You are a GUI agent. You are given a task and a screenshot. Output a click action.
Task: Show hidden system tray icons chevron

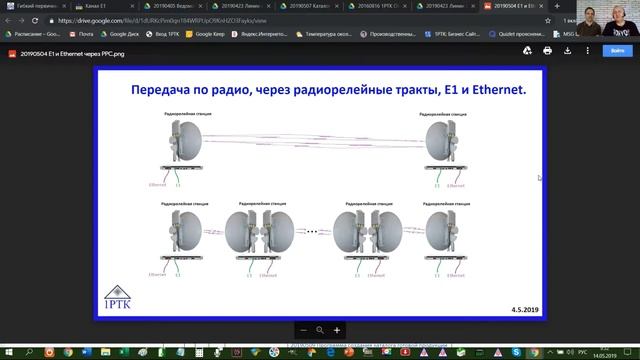click(550, 352)
